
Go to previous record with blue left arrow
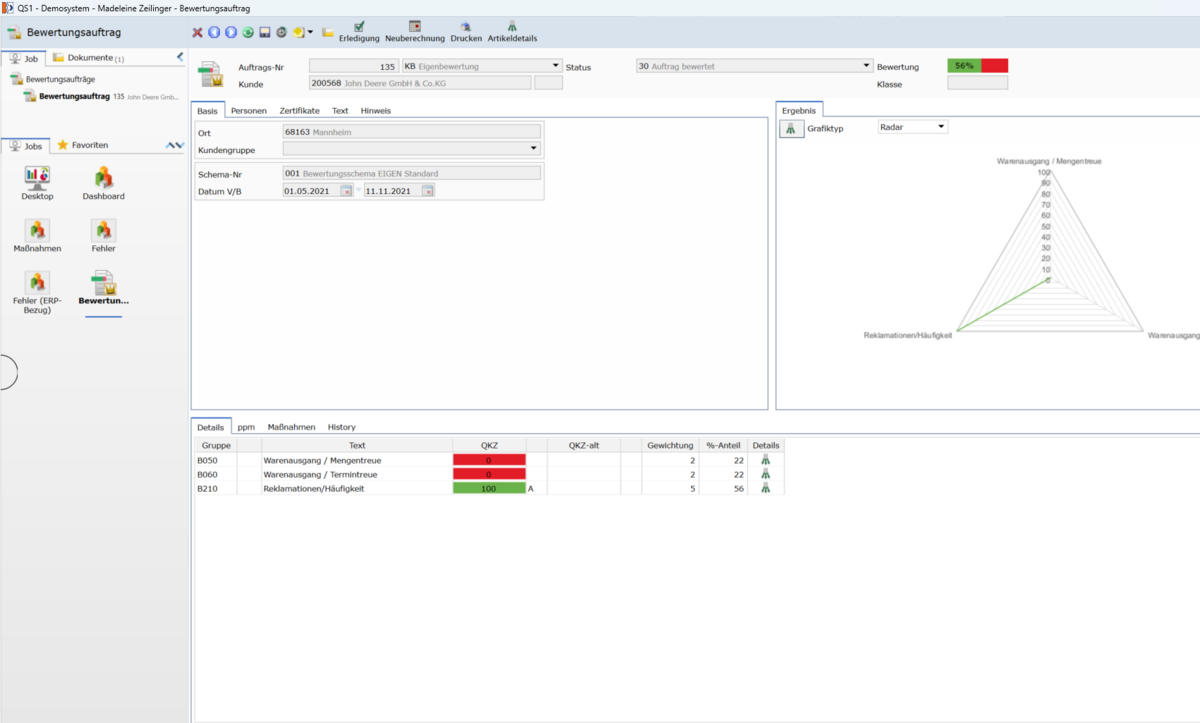(214, 32)
